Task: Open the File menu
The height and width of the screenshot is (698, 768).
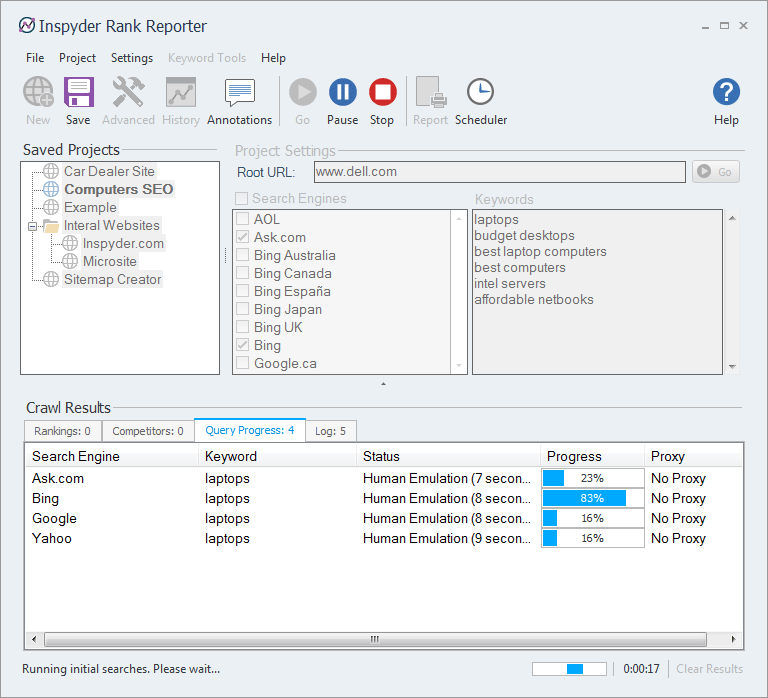Action: [x=35, y=58]
